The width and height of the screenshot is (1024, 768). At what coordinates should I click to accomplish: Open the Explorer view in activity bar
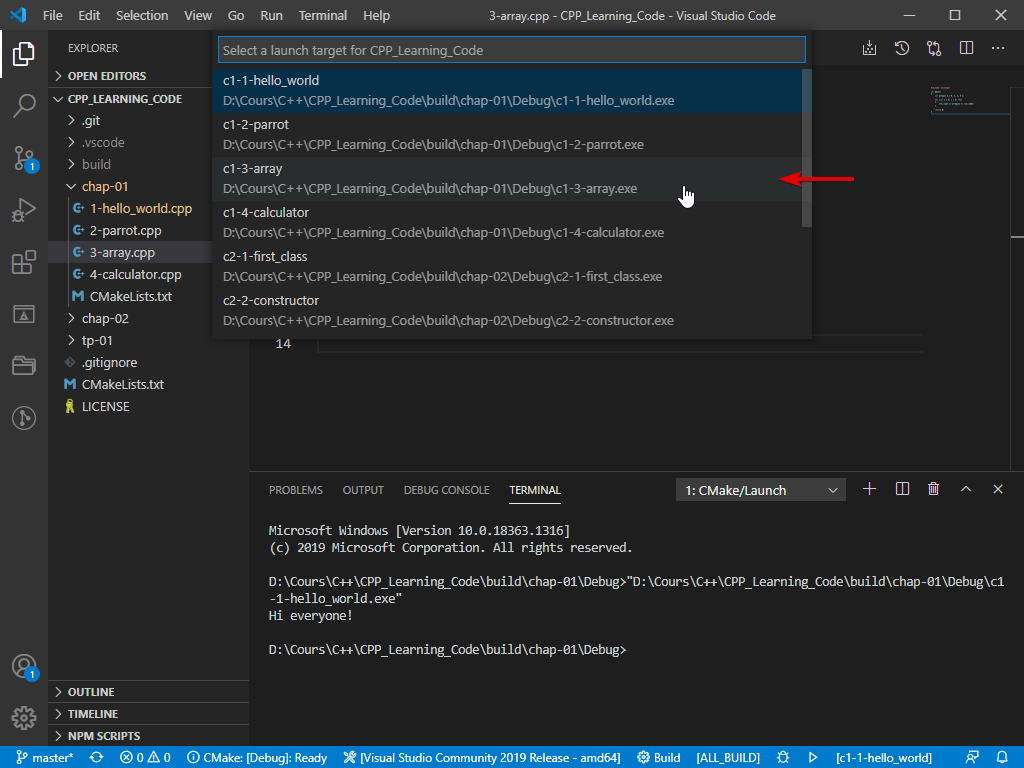24,54
